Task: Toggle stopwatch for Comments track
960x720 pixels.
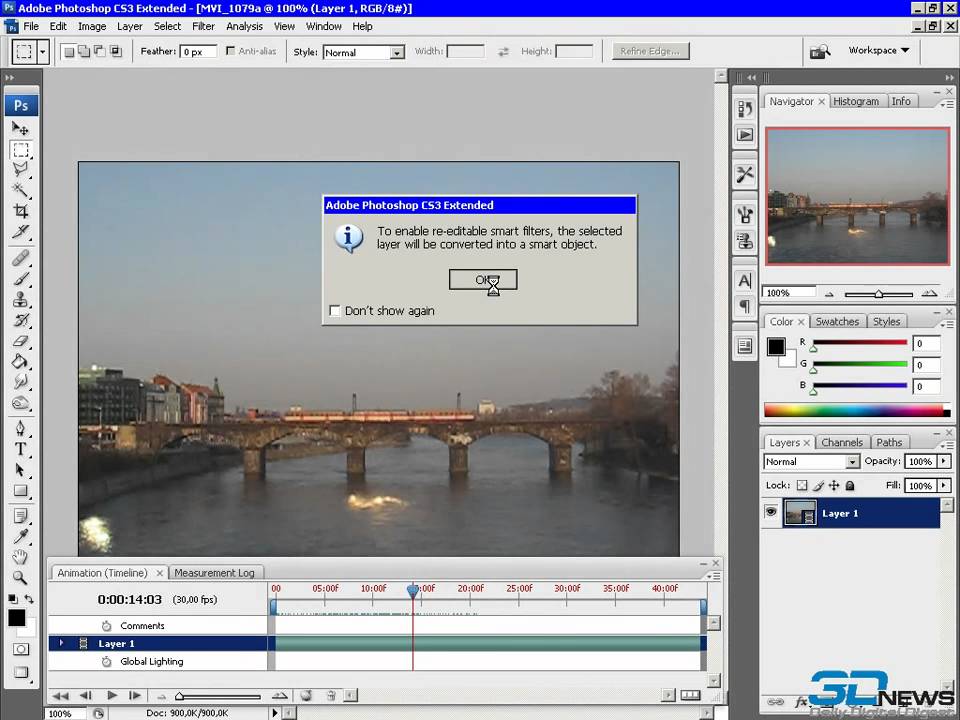Action: coord(107,626)
